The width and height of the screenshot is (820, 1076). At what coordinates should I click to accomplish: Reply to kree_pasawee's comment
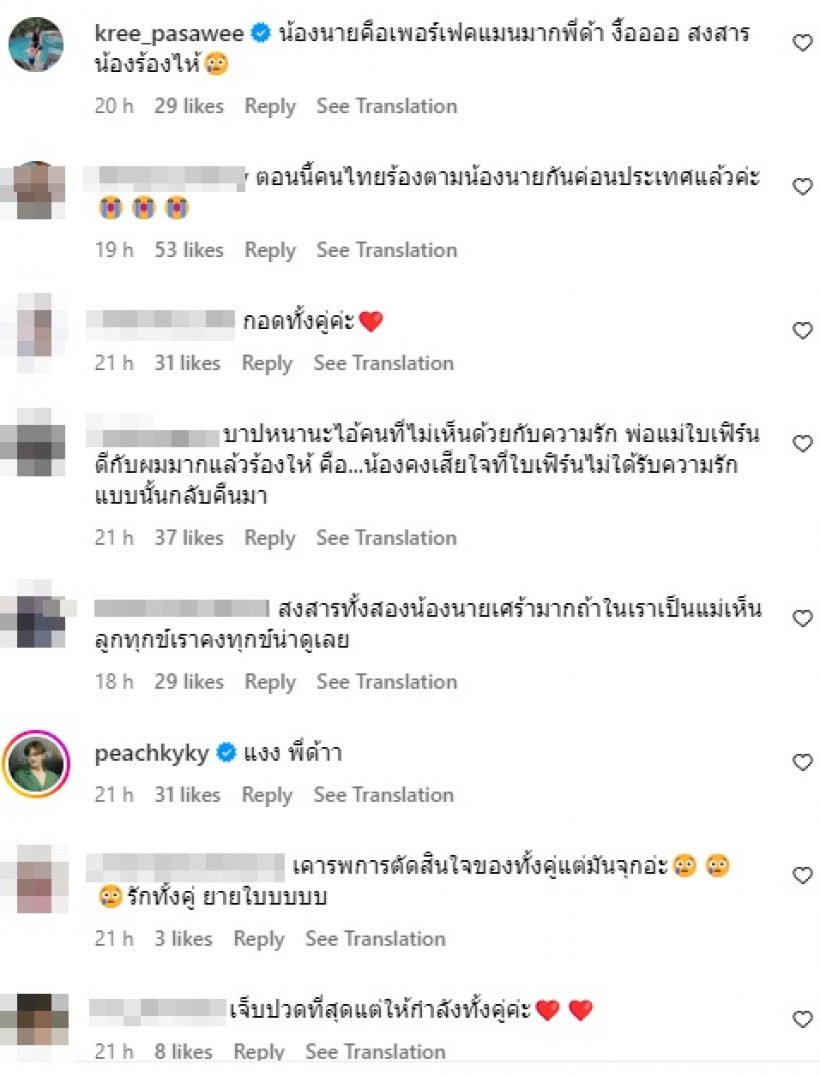point(270,106)
